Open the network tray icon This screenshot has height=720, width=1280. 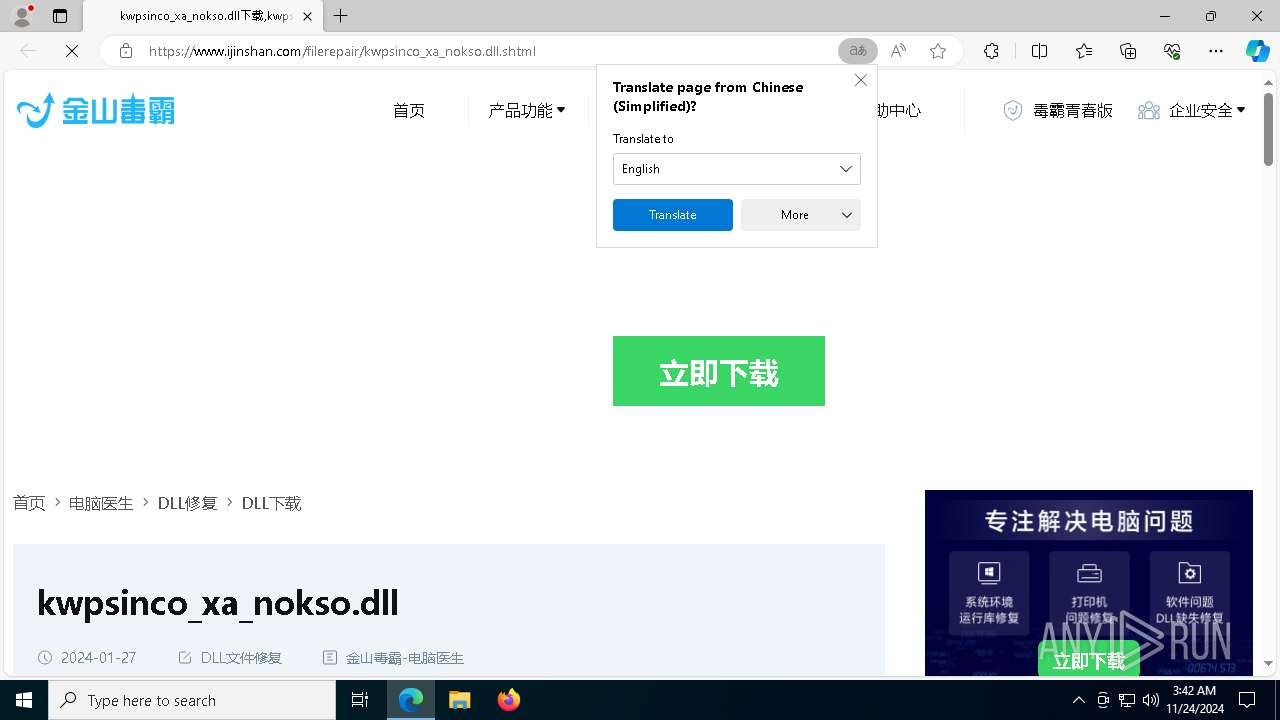pyautogui.click(x=1127, y=700)
